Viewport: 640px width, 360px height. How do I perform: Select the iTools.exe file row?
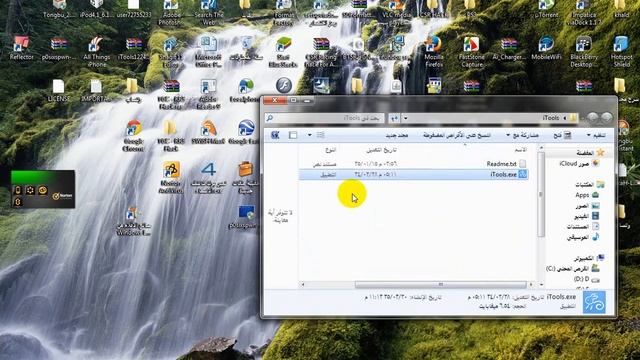click(x=413, y=174)
